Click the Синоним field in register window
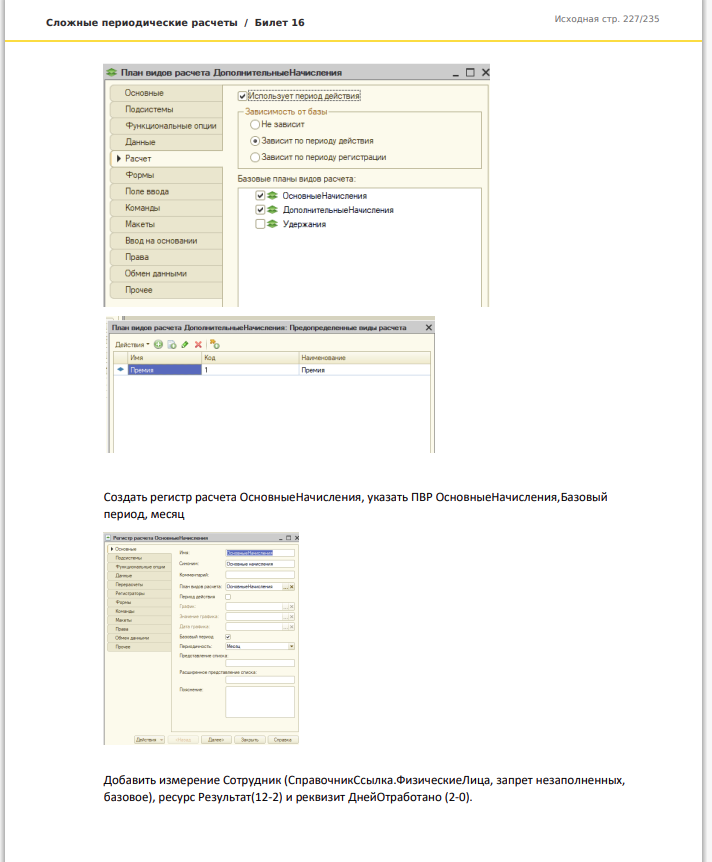The height and width of the screenshot is (862, 712). click(260, 564)
